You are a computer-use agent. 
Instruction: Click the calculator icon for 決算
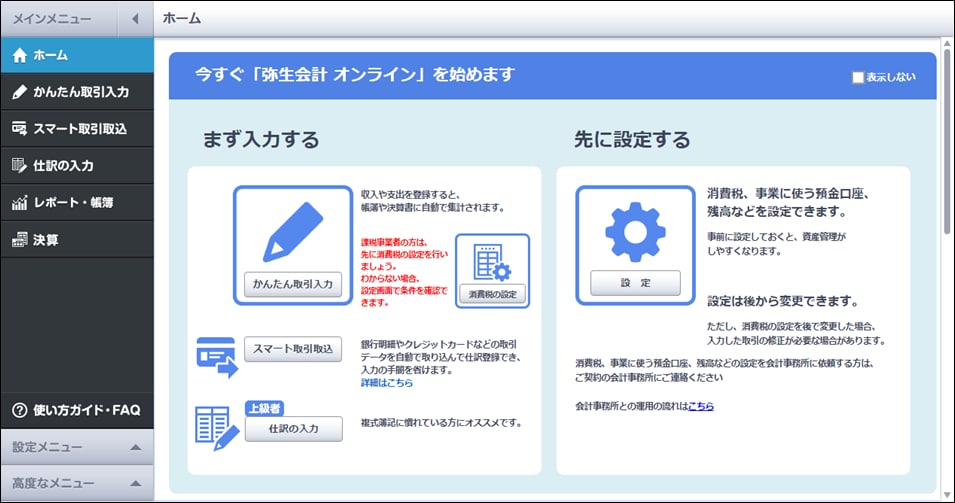[19, 240]
